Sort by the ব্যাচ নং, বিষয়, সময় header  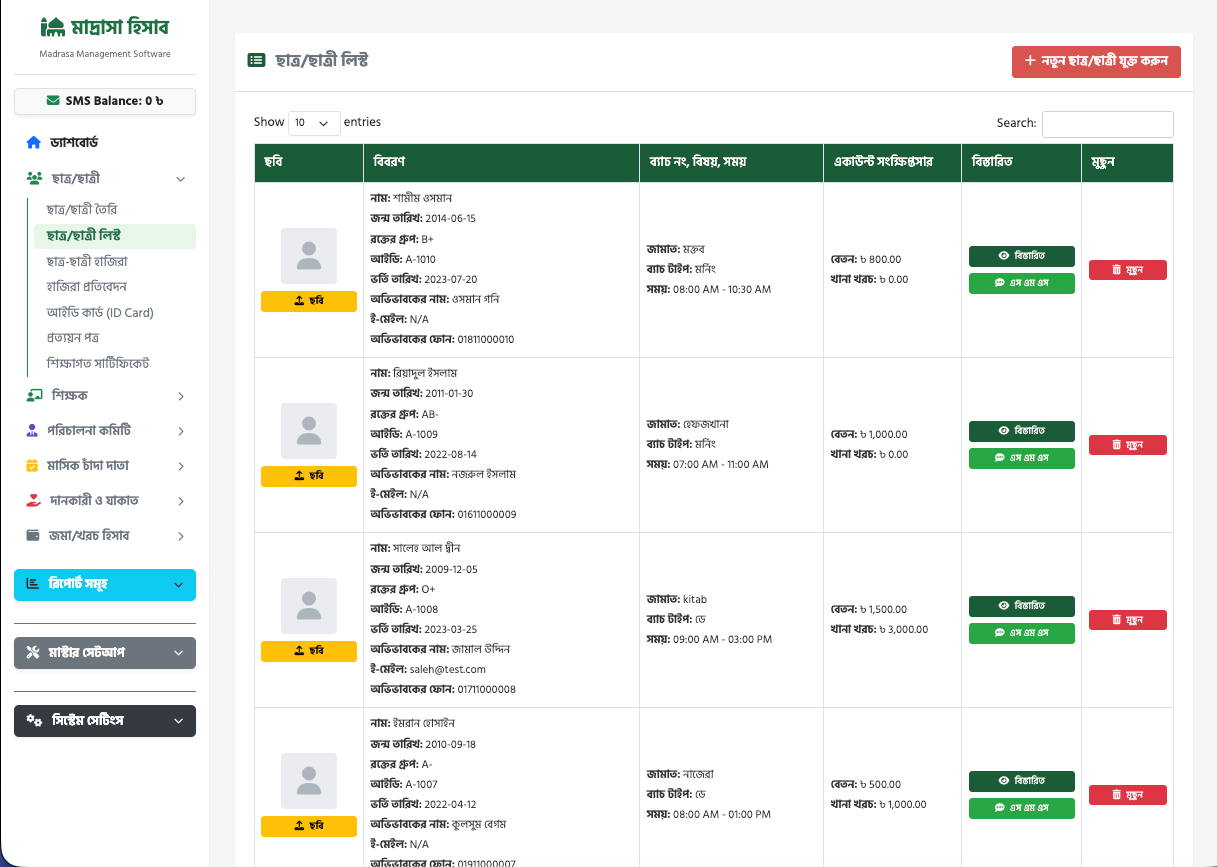point(731,162)
